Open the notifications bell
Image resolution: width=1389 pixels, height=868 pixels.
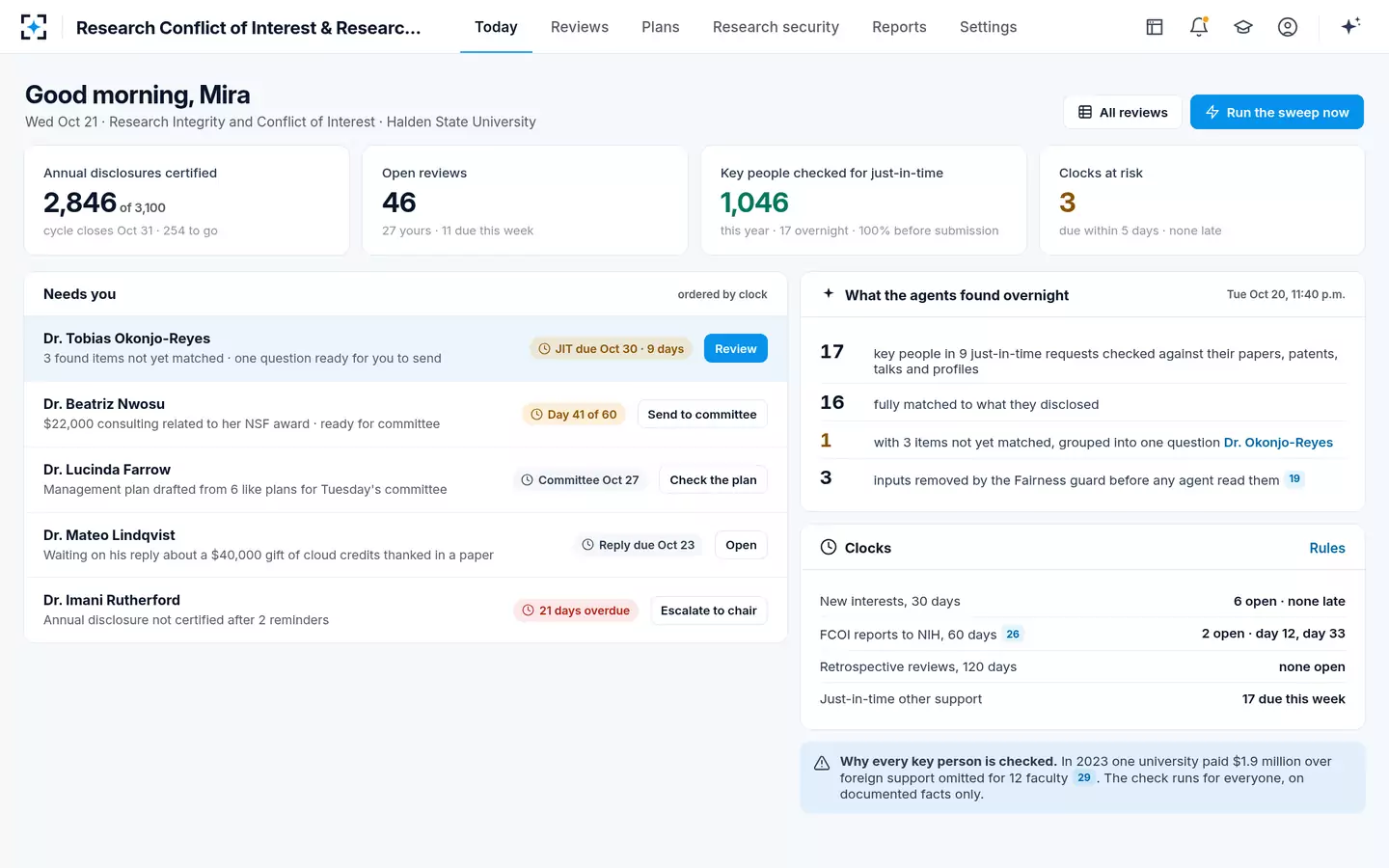pyautogui.click(x=1199, y=27)
